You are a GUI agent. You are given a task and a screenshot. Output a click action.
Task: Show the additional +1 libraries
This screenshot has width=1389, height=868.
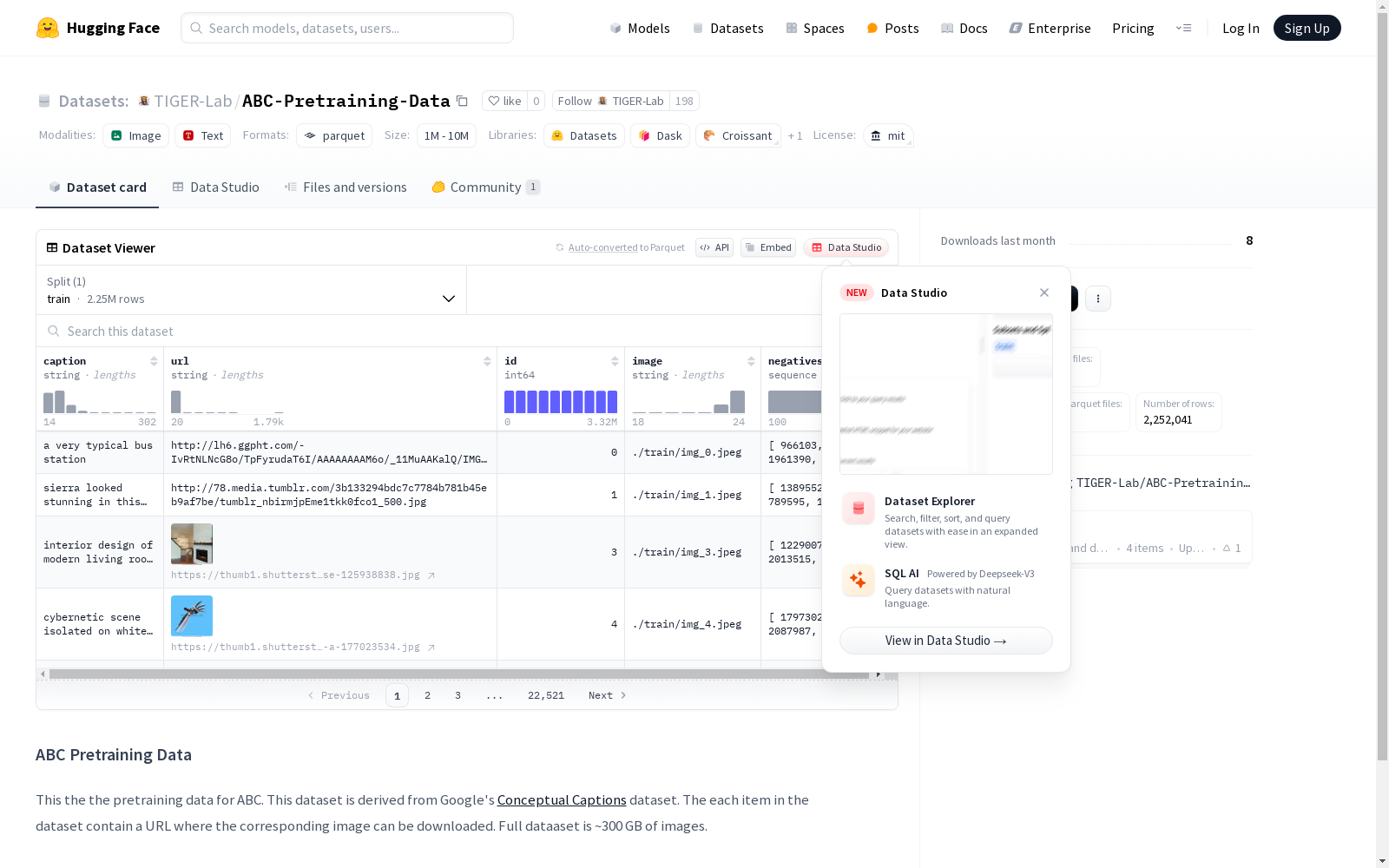coord(795,135)
